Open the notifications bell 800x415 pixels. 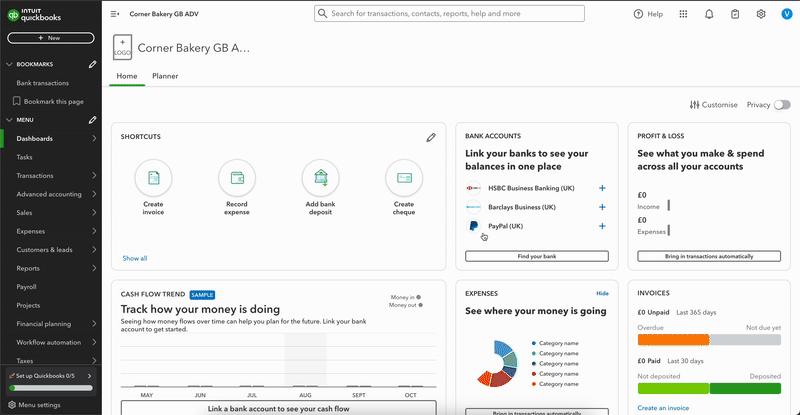709,14
